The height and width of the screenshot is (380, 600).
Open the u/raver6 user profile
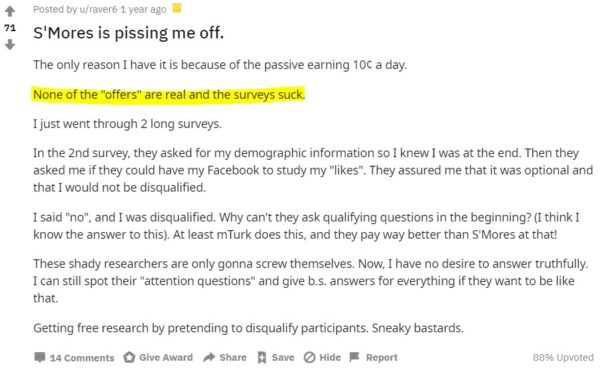98,9
